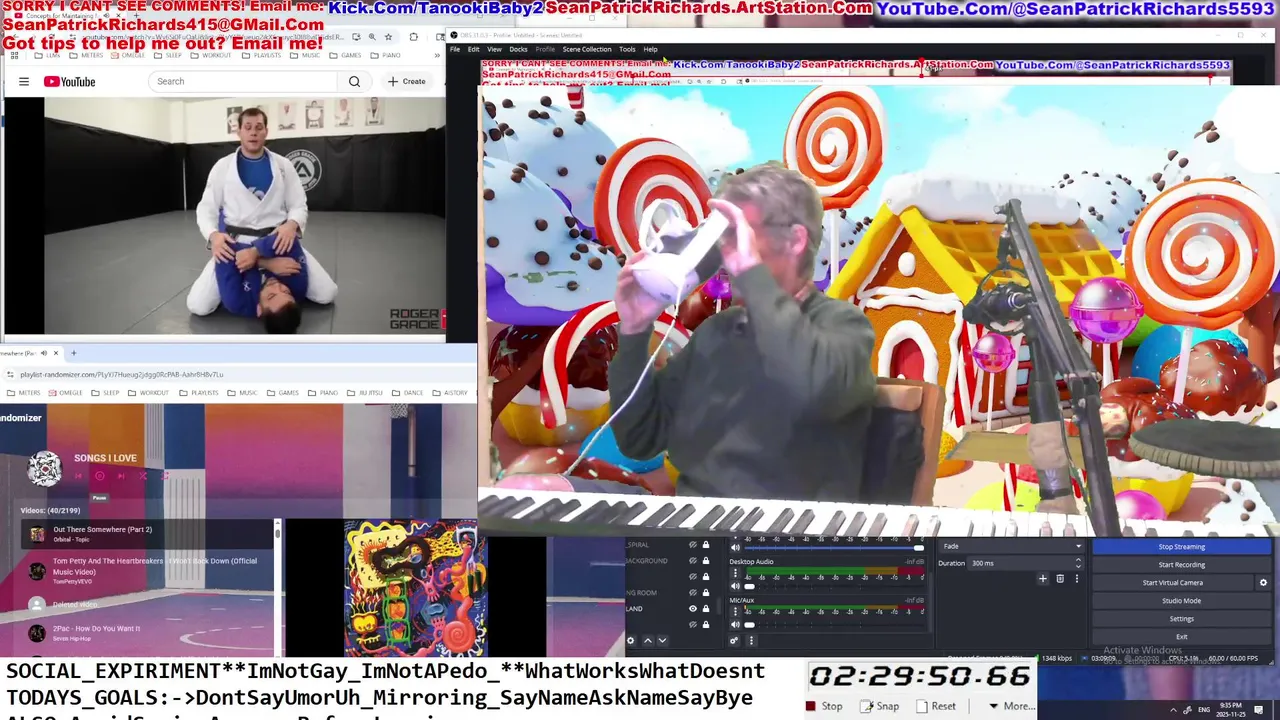Open the MUSIC bookmark folder in YouTube window
This screenshot has height=720, width=1280.
pos(307,55)
